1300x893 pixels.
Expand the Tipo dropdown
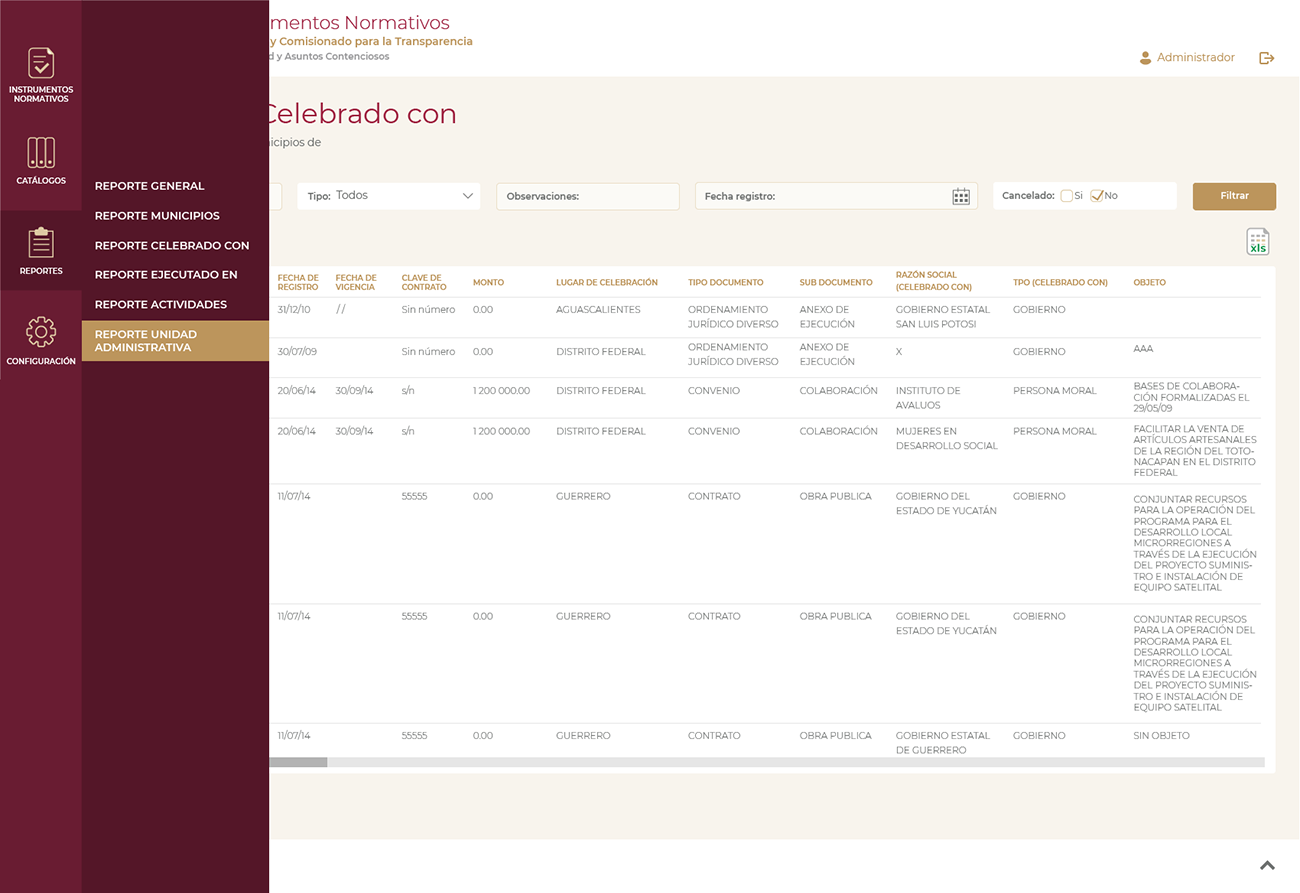pyautogui.click(x=389, y=196)
